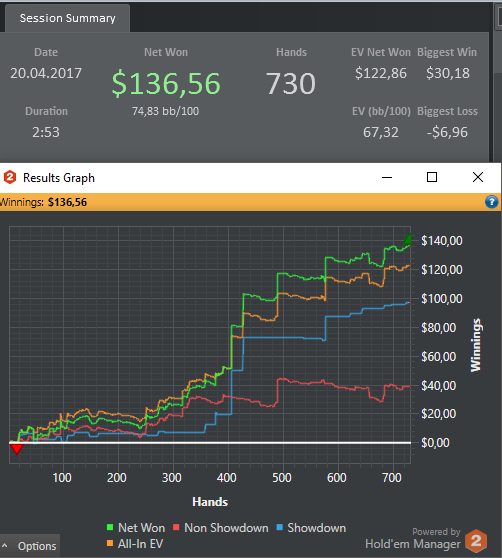Click the 400 hands x-axis label

pos(227,478)
